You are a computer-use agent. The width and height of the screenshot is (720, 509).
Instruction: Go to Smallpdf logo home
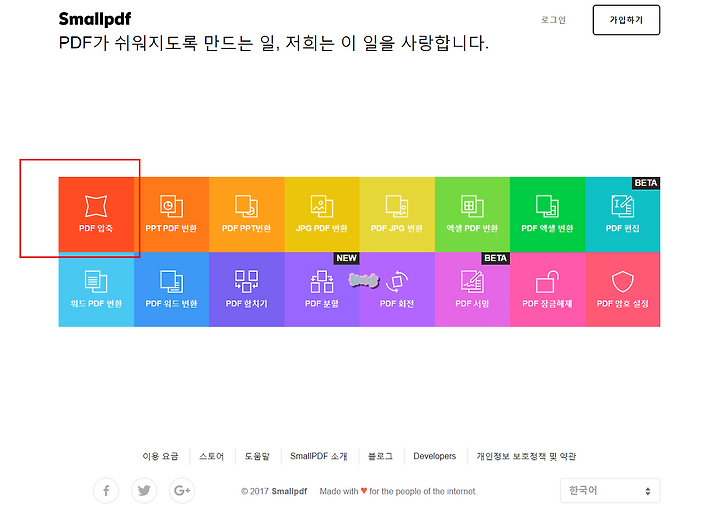click(x=95, y=19)
